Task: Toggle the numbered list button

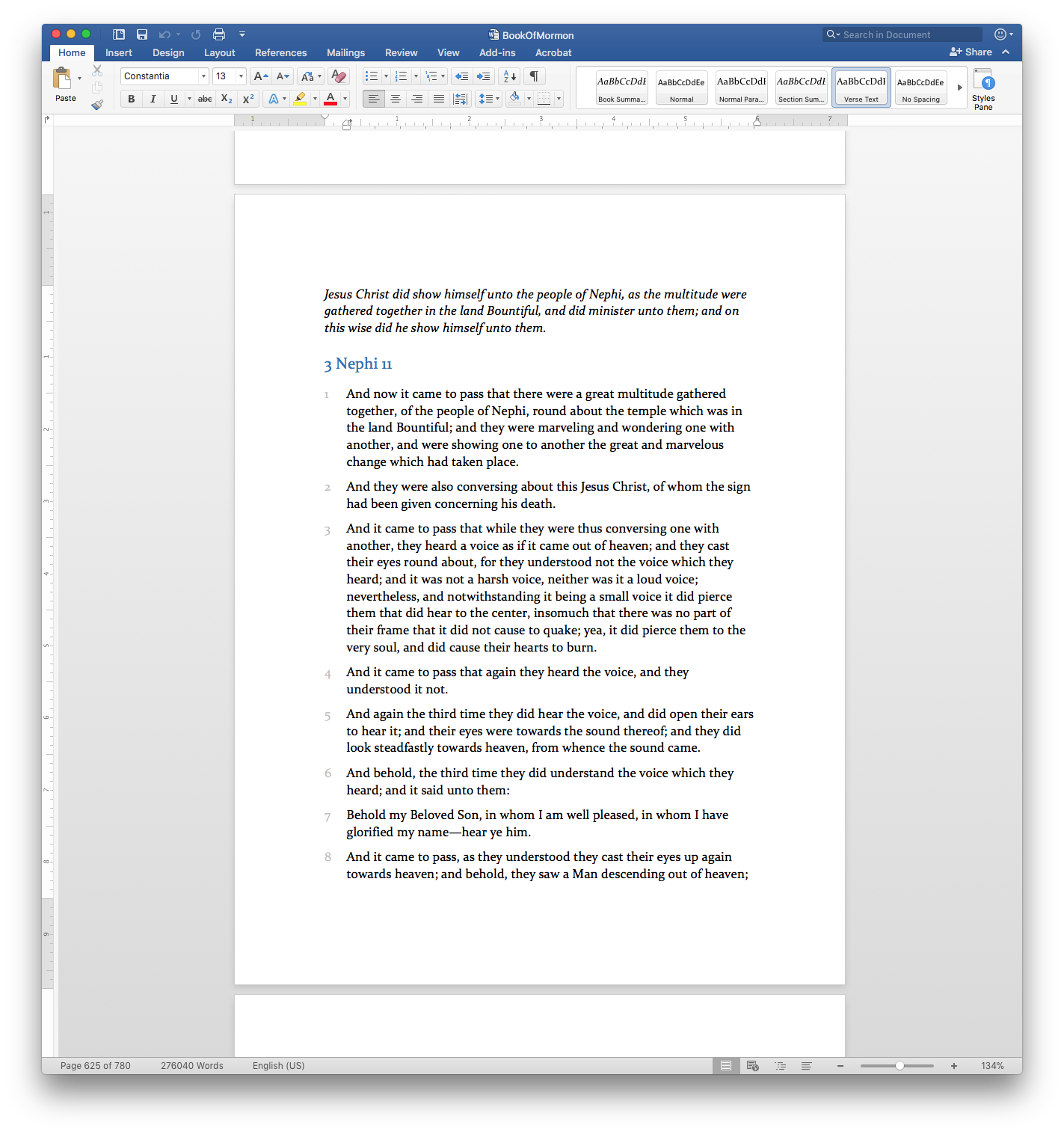Action: point(402,76)
